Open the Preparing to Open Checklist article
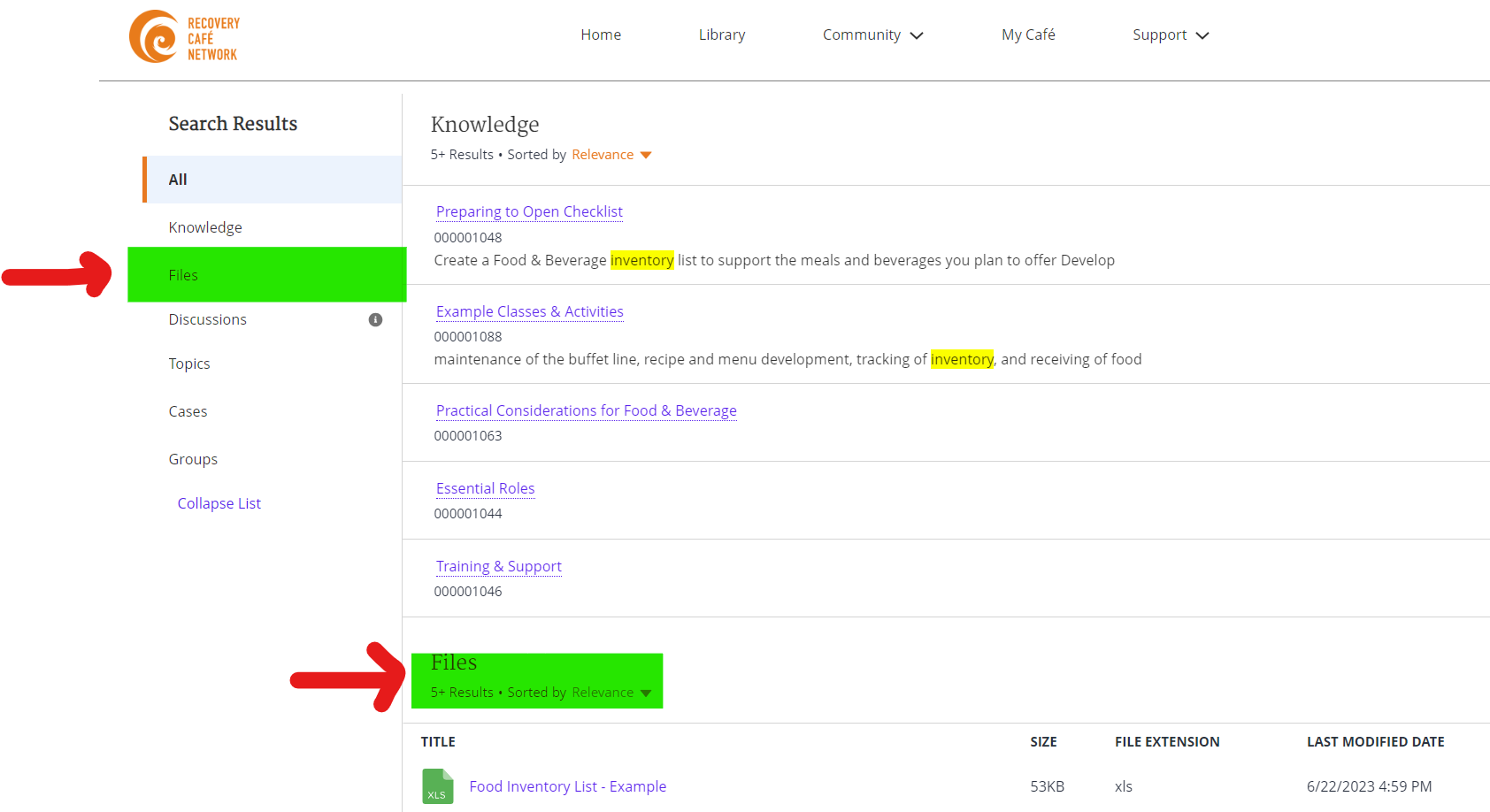The image size is (1490, 812). click(x=528, y=211)
